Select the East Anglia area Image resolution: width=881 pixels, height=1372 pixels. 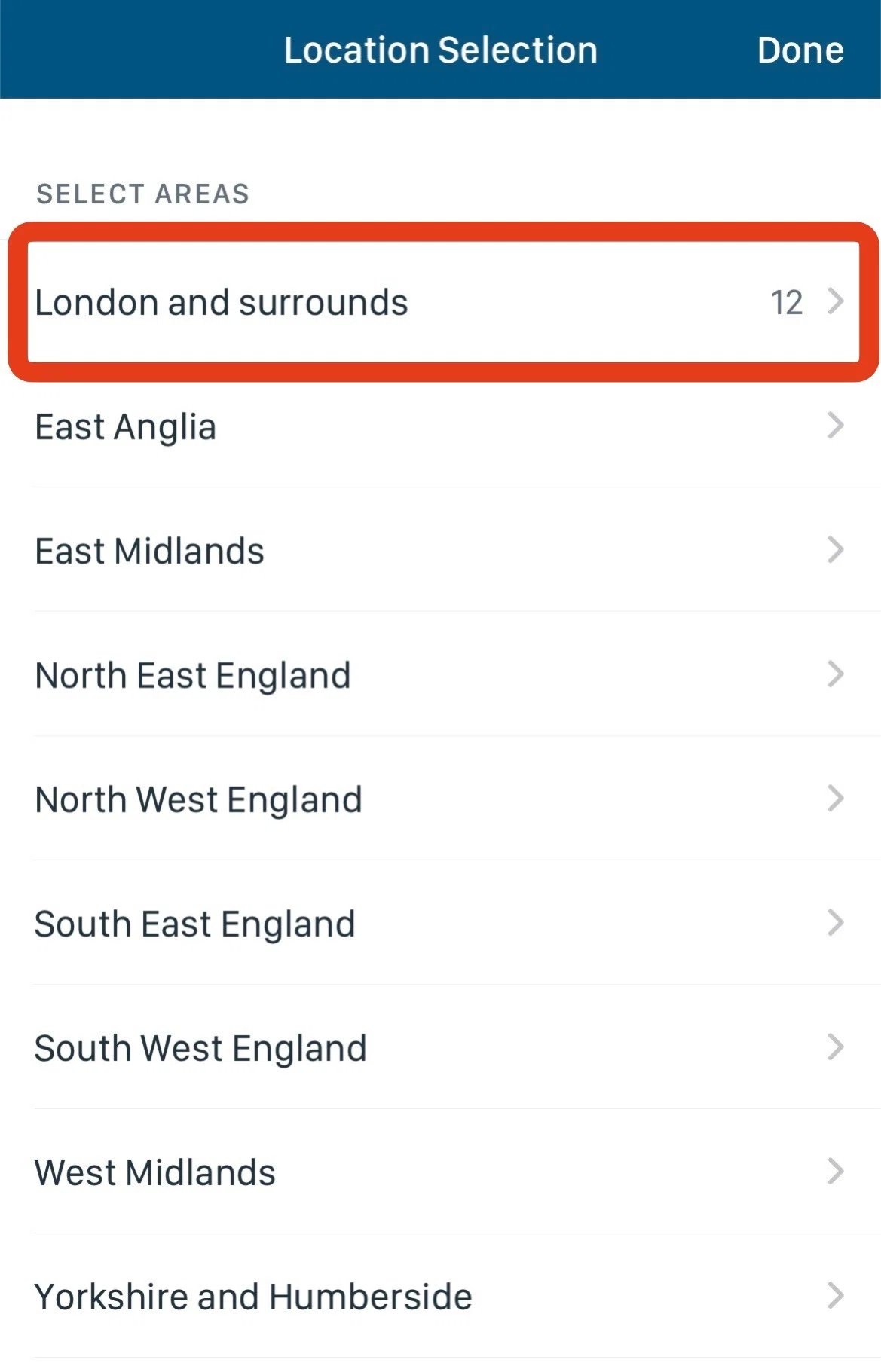pos(126,427)
